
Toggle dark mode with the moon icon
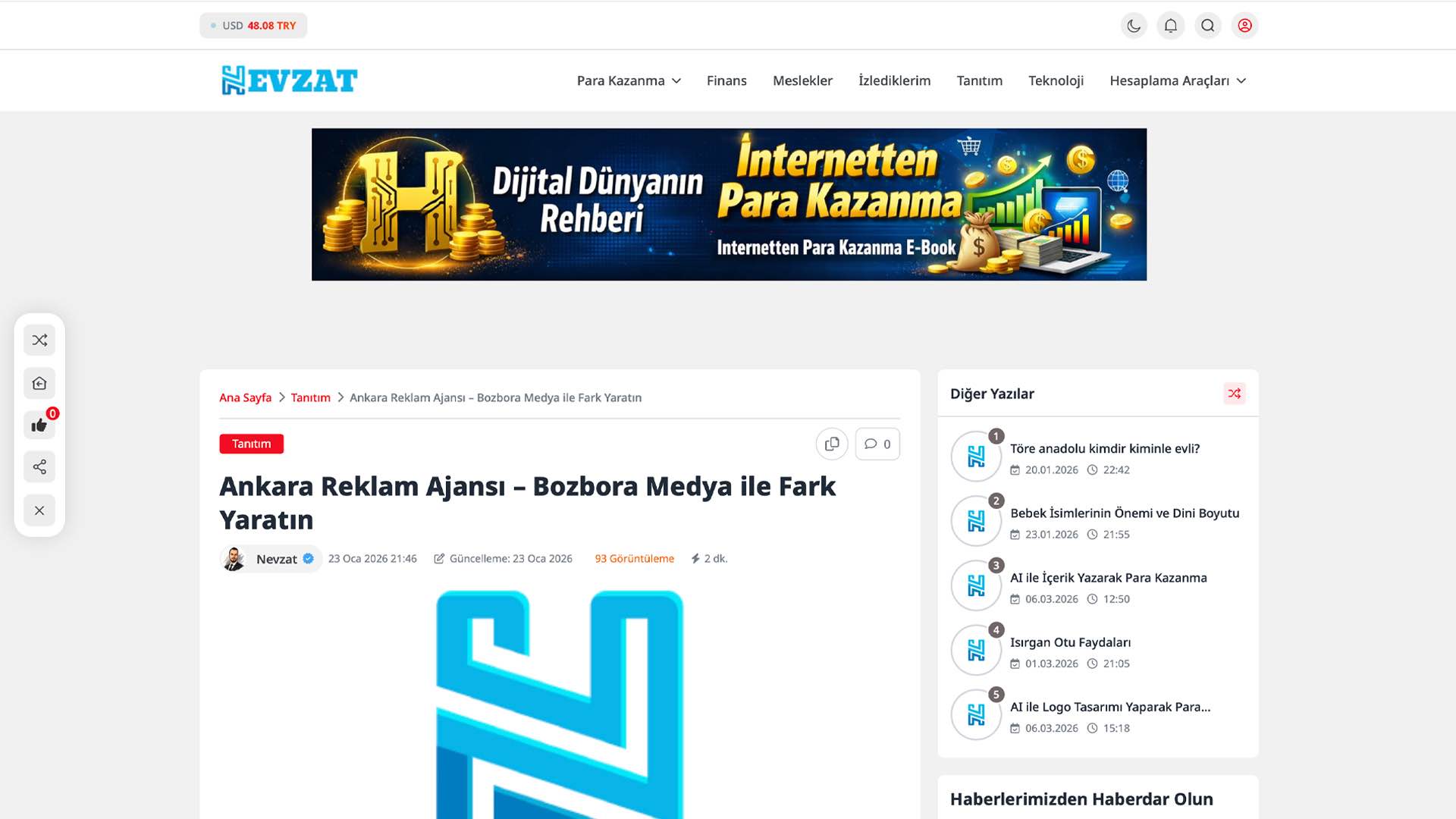click(x=1134, y=26)
